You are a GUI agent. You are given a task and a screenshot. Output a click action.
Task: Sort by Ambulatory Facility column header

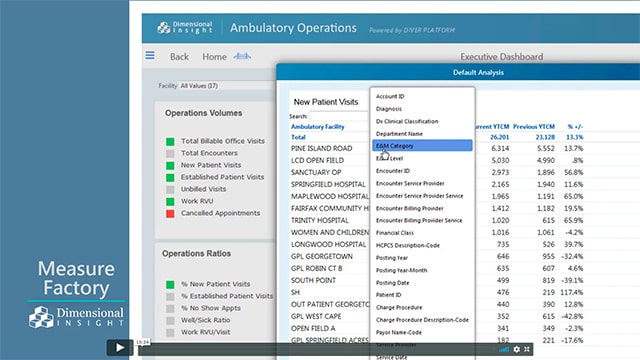318,127
